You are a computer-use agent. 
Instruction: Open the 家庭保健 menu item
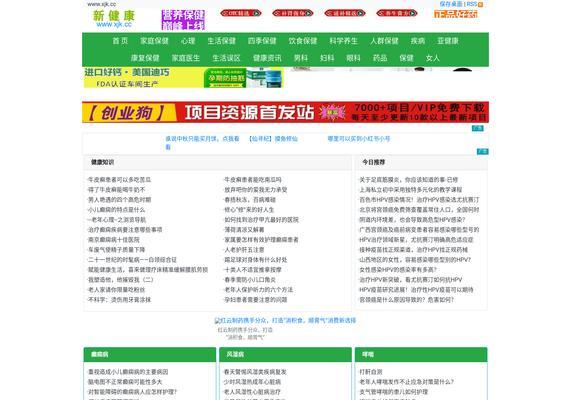(154, 41)
